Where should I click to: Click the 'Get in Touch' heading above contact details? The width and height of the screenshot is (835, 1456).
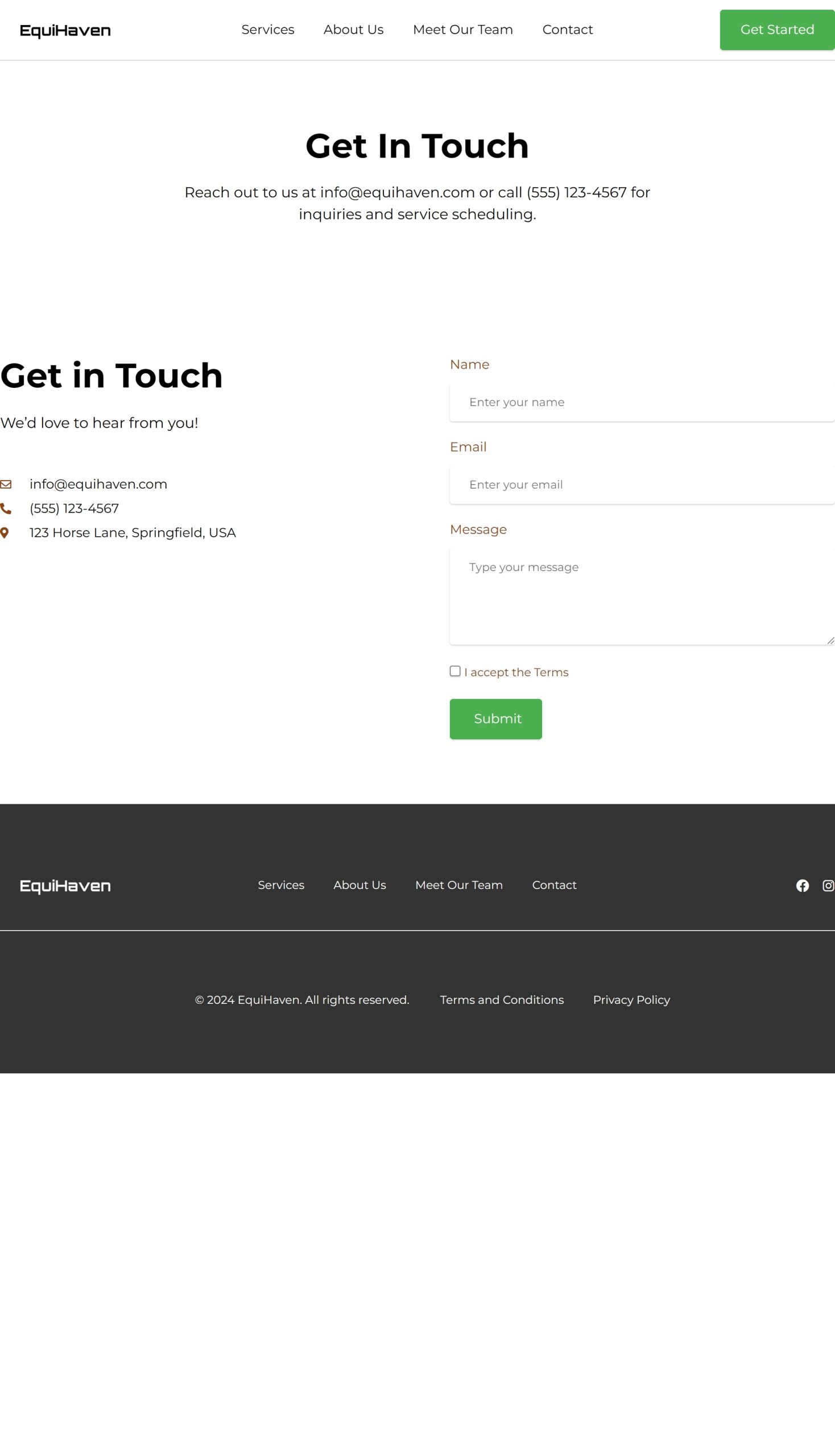(111, 375)
